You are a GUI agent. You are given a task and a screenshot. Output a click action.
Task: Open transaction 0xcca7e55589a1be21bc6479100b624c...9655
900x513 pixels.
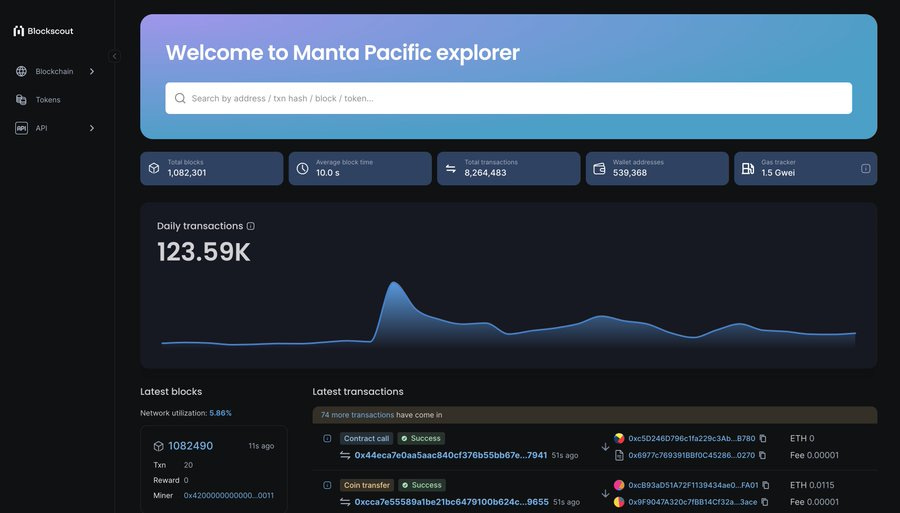click(x=451, y=502)
